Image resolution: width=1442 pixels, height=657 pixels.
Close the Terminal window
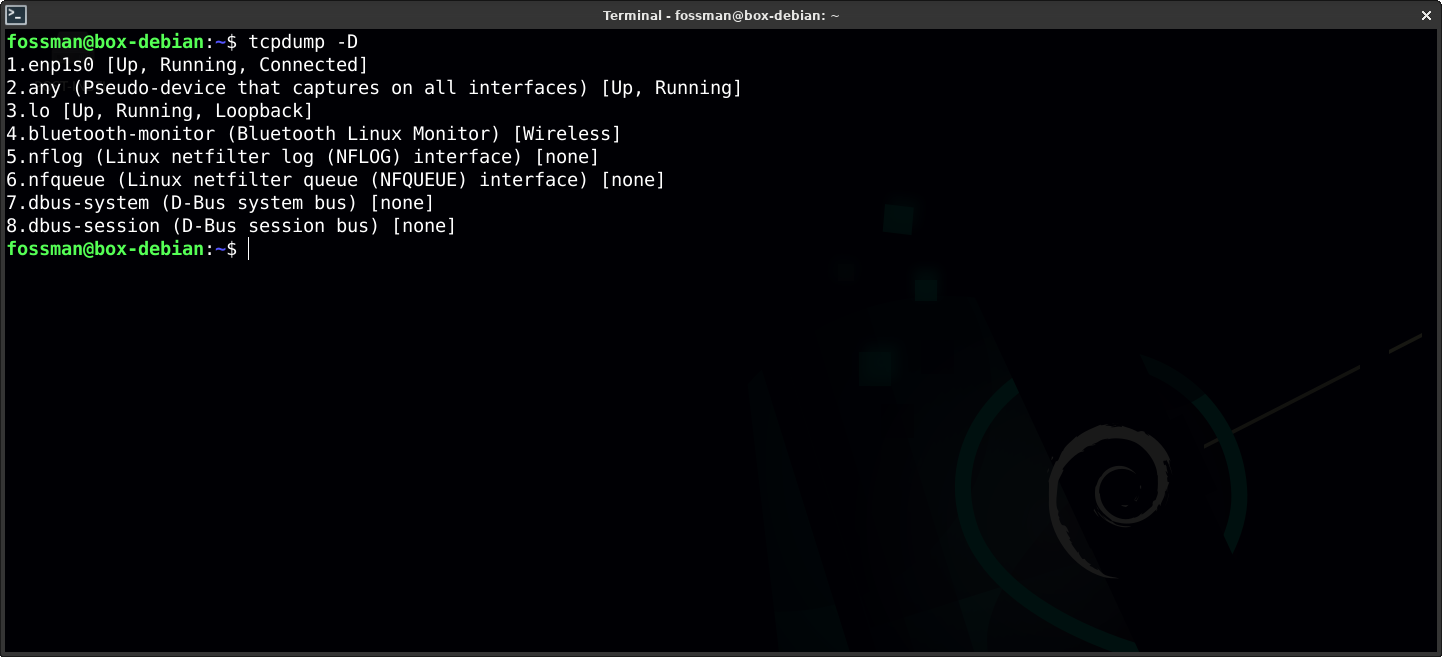(1426, 15)
